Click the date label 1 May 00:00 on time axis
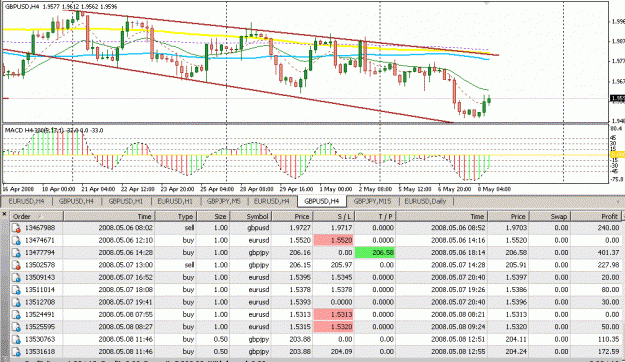The image size is (625, 362). (336, 189)
